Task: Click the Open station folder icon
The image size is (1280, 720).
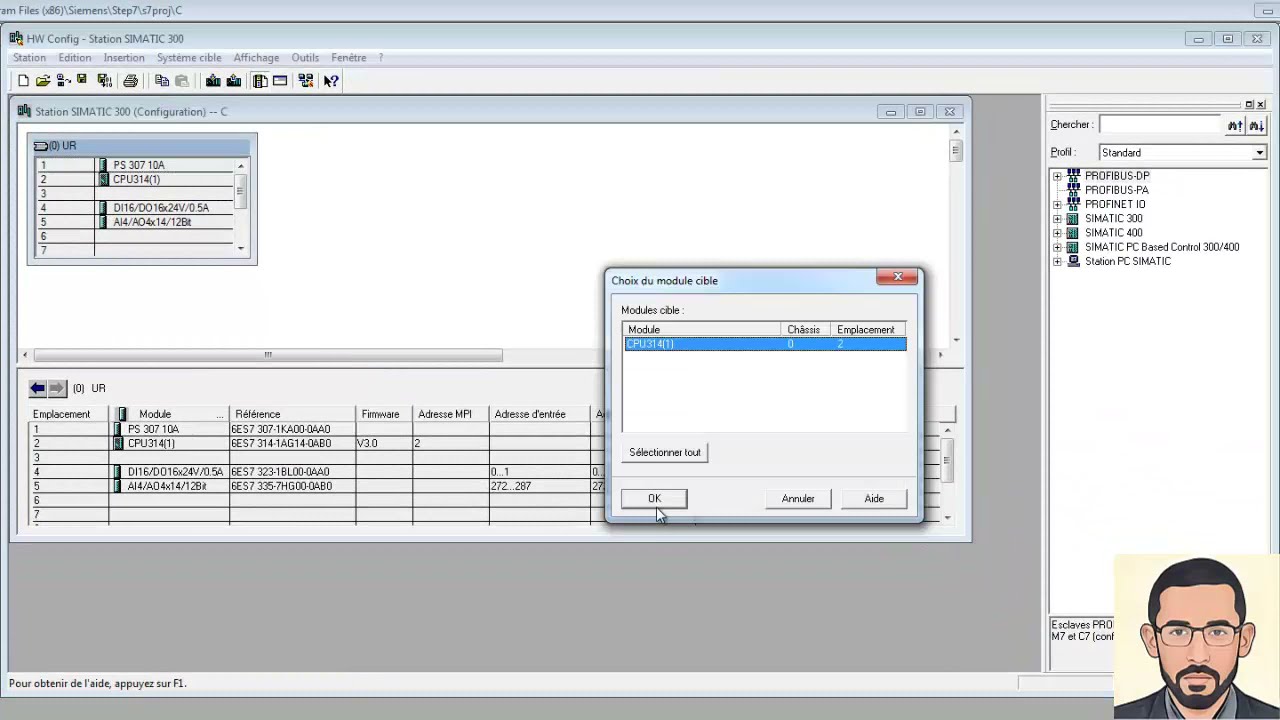Action: pos(43,81)
